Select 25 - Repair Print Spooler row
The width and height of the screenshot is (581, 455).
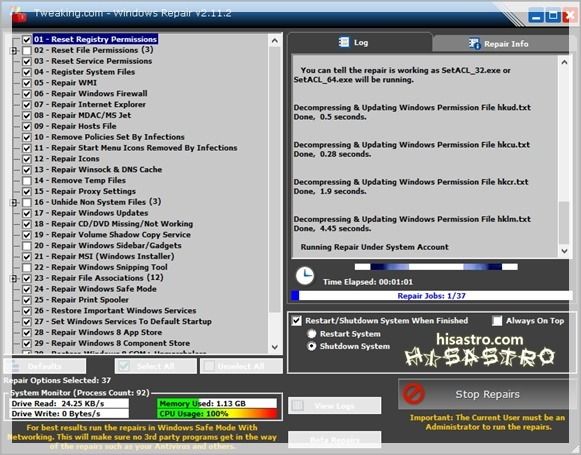82,300
